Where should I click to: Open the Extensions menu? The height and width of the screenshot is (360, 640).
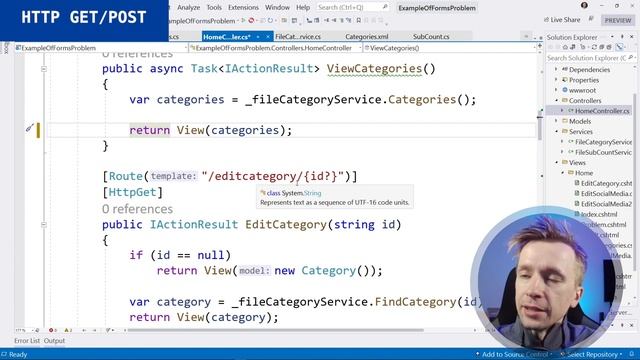[243, 7]
